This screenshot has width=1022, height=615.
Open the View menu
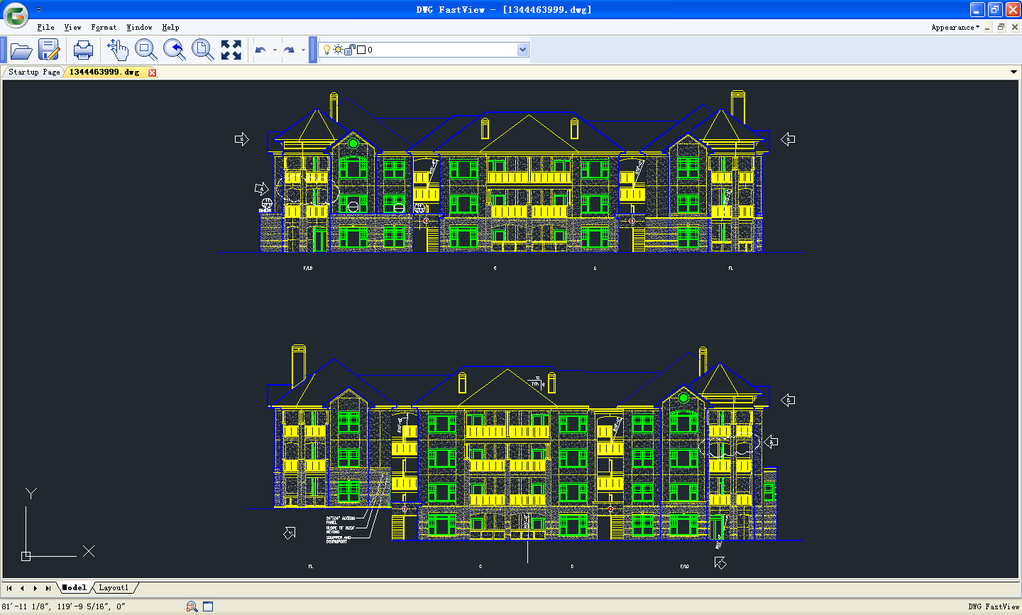(x=72, y=27)
